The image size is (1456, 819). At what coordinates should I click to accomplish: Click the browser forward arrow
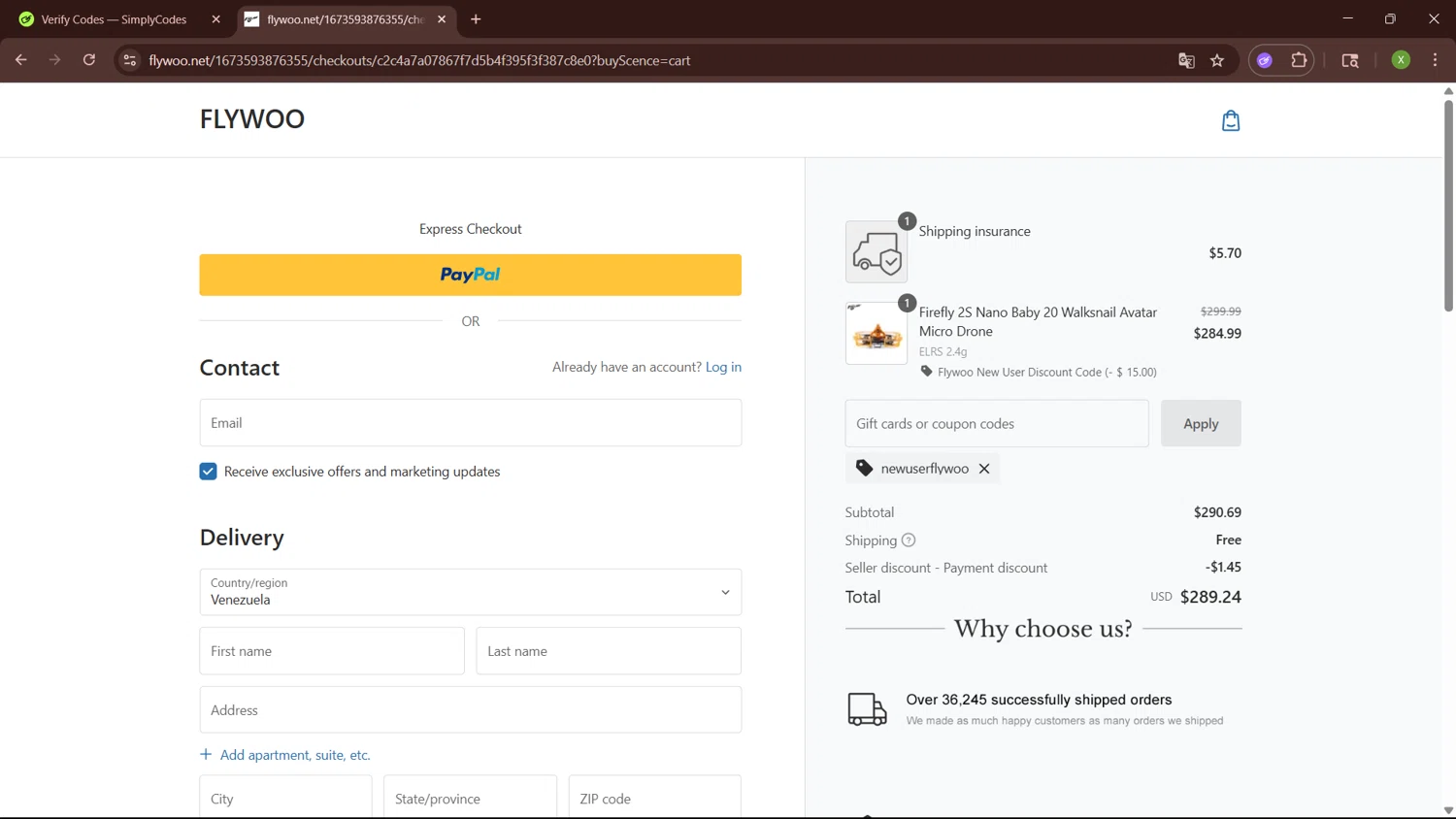pos(54,60)
